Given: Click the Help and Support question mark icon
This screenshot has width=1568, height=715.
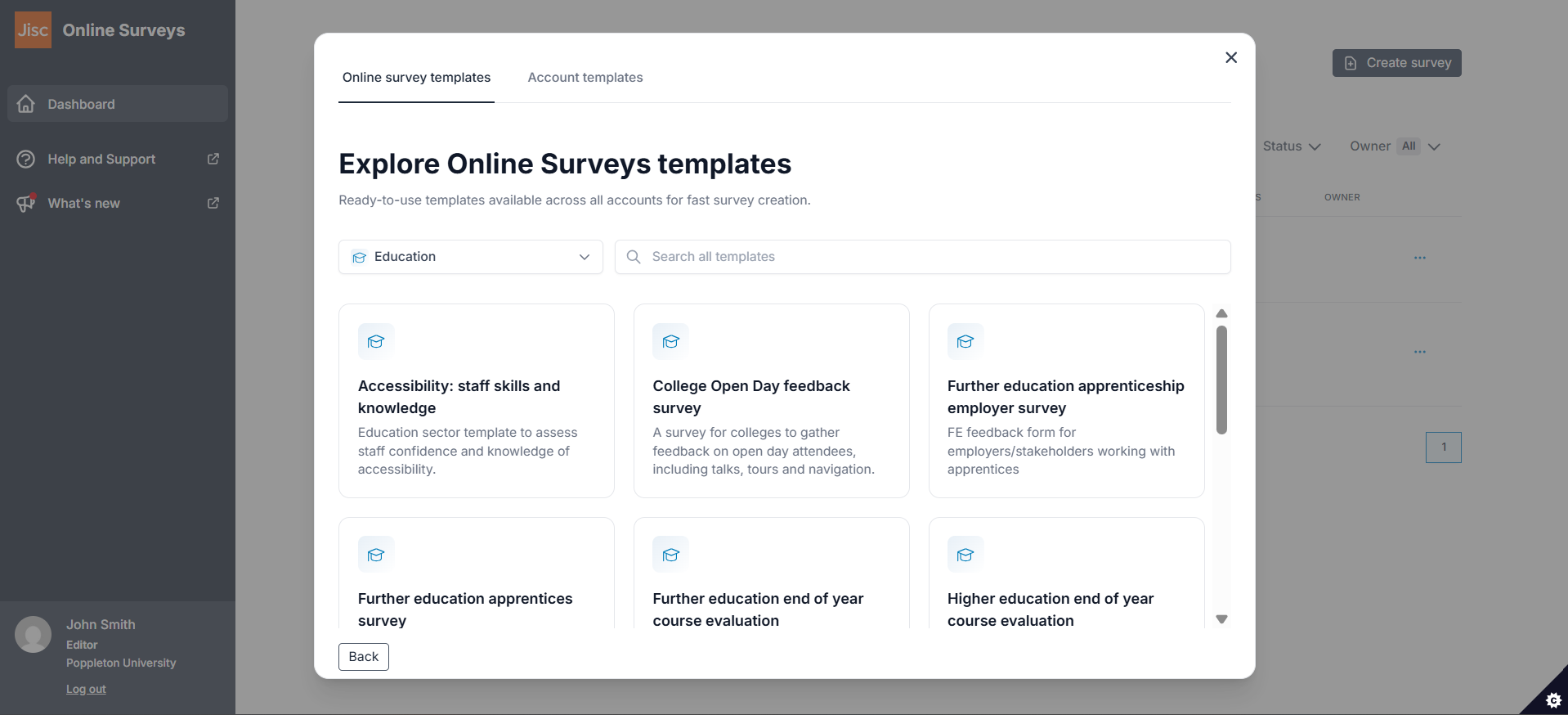Looking at the screenshot, I should pos(26,159).
